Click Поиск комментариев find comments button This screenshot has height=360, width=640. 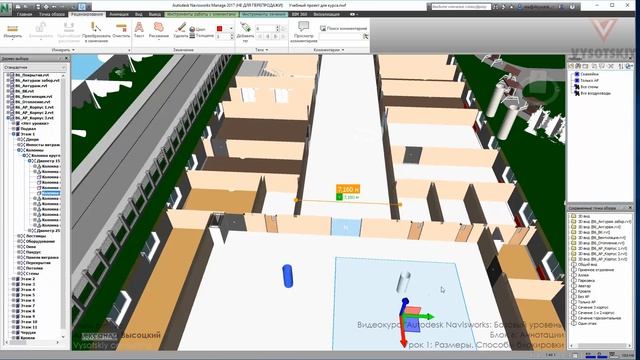click(x=343, y=28)
